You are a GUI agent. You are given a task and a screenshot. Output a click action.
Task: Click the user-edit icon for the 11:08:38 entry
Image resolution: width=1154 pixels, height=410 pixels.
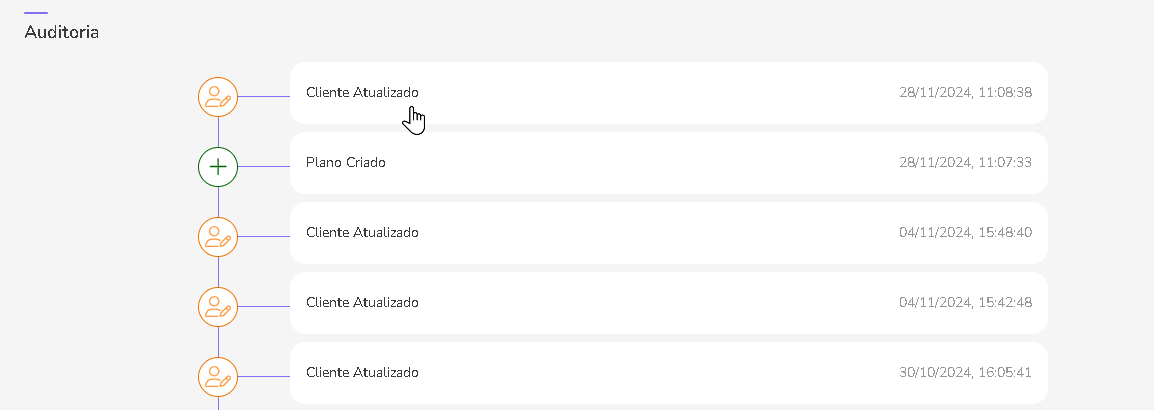tap(218, 97)
